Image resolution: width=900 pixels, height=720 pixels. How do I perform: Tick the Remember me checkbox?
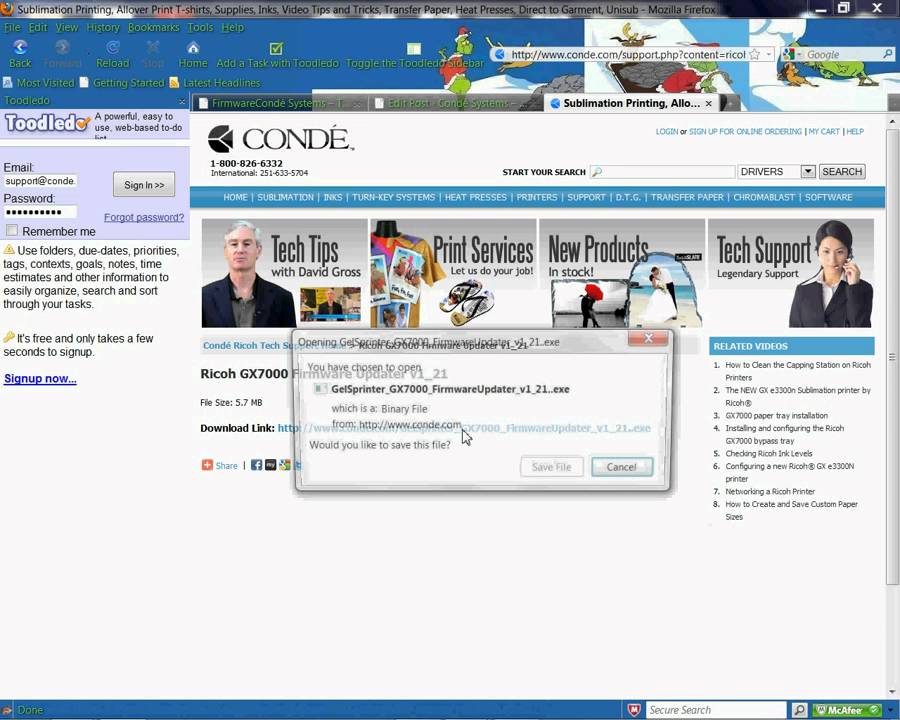(x=11, y=230)
